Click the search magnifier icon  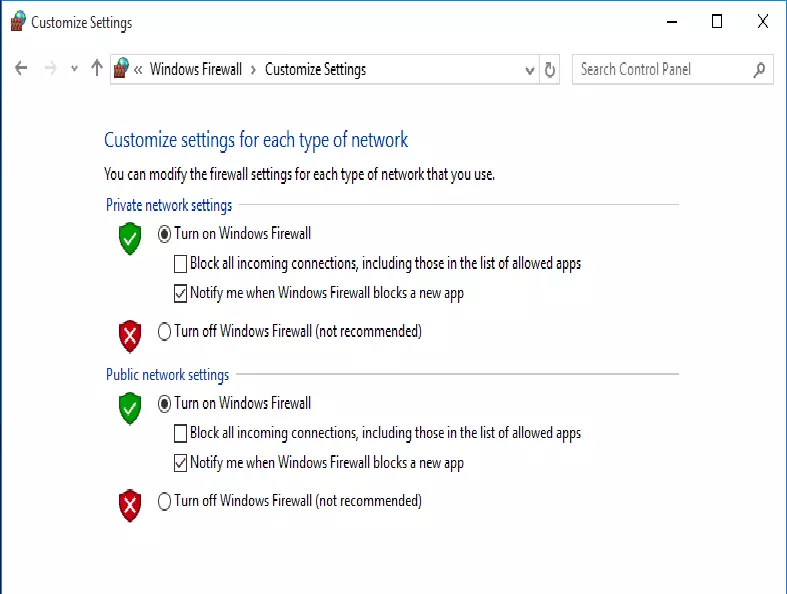759,69
